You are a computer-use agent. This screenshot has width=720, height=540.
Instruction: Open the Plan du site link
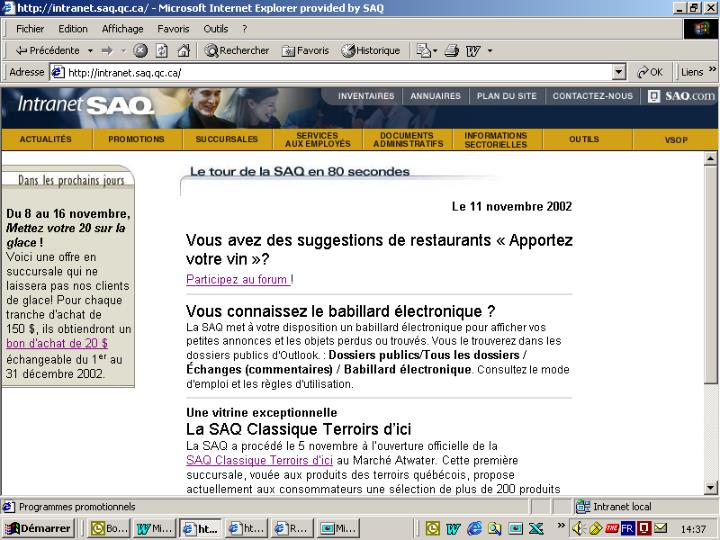coord(506,96)
